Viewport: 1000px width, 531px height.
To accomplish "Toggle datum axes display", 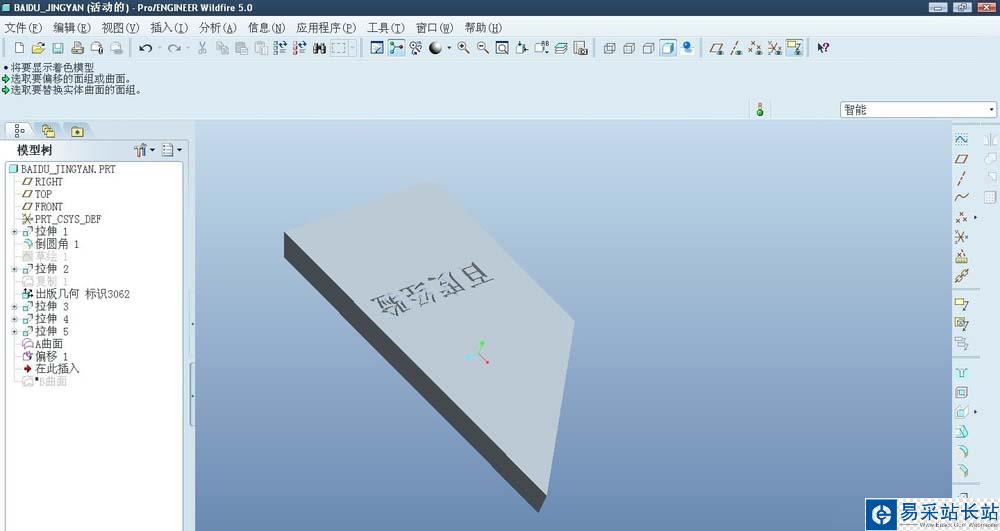I will (x=735, y=48).
